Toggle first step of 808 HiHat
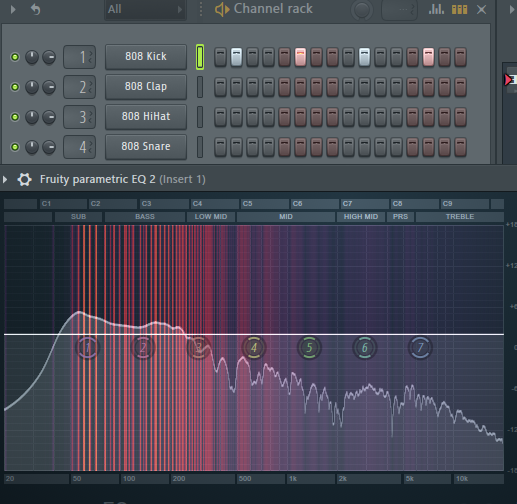Viewport: 517px width, 504px height. coord(220,117)
